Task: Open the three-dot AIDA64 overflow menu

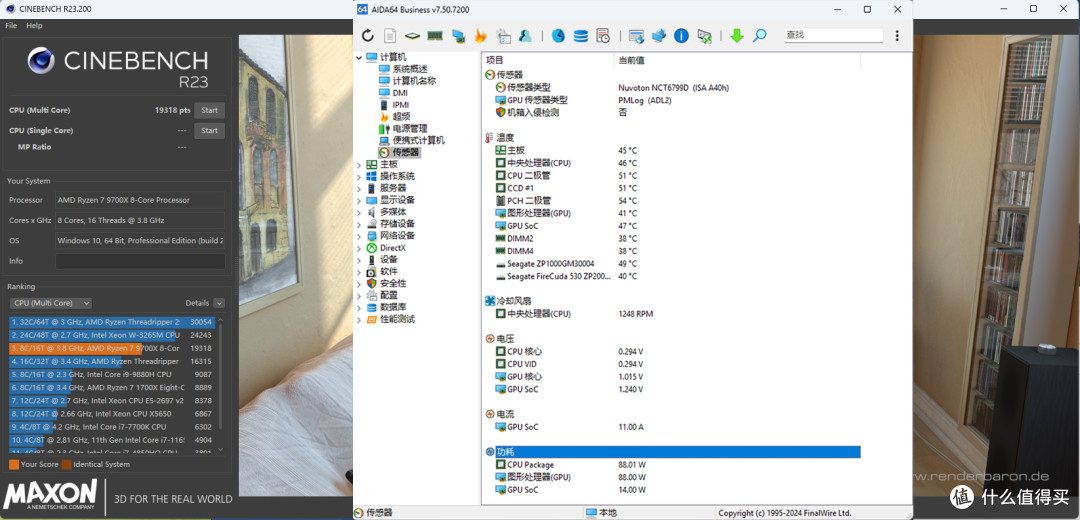Action: [x=897, y=36]
